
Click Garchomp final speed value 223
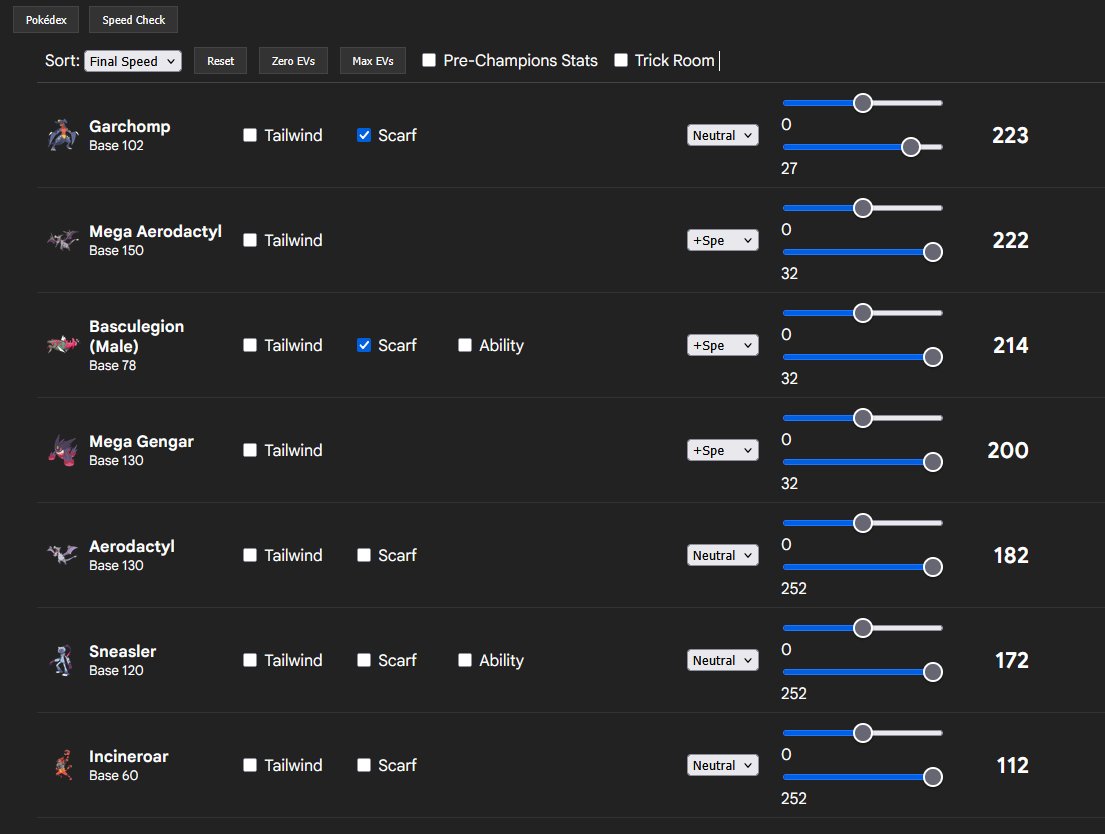pyautogui.click(x=1010, y=135)
